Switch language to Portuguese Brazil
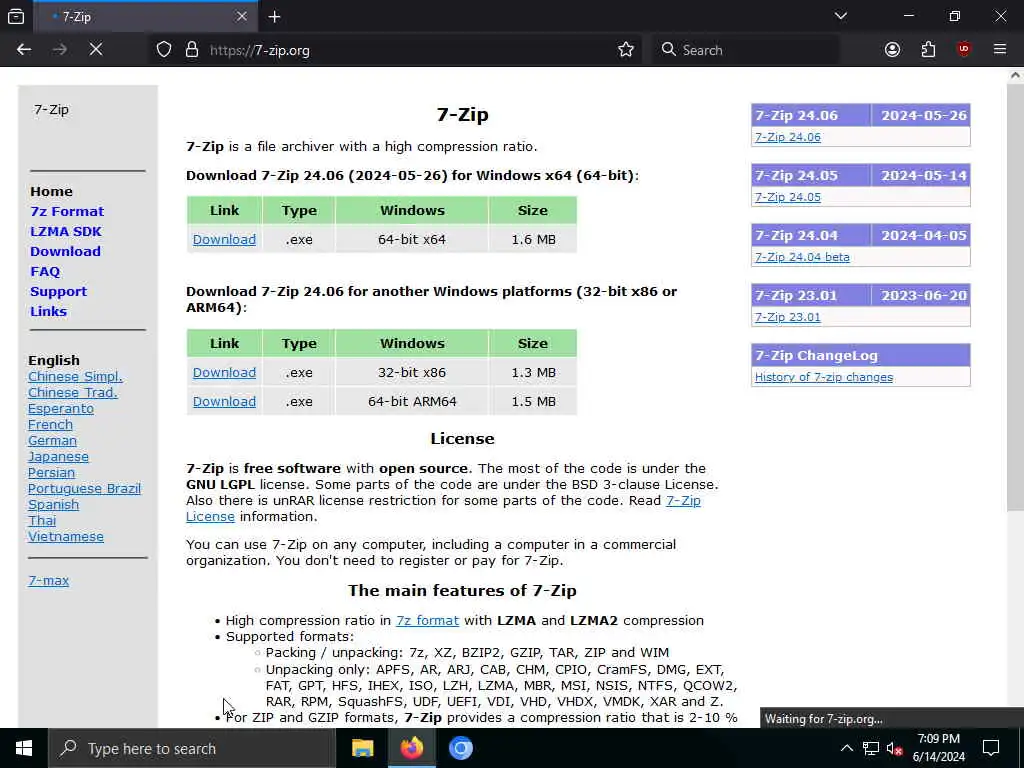The image size is (1024, 768). click(x=84, y=488)
